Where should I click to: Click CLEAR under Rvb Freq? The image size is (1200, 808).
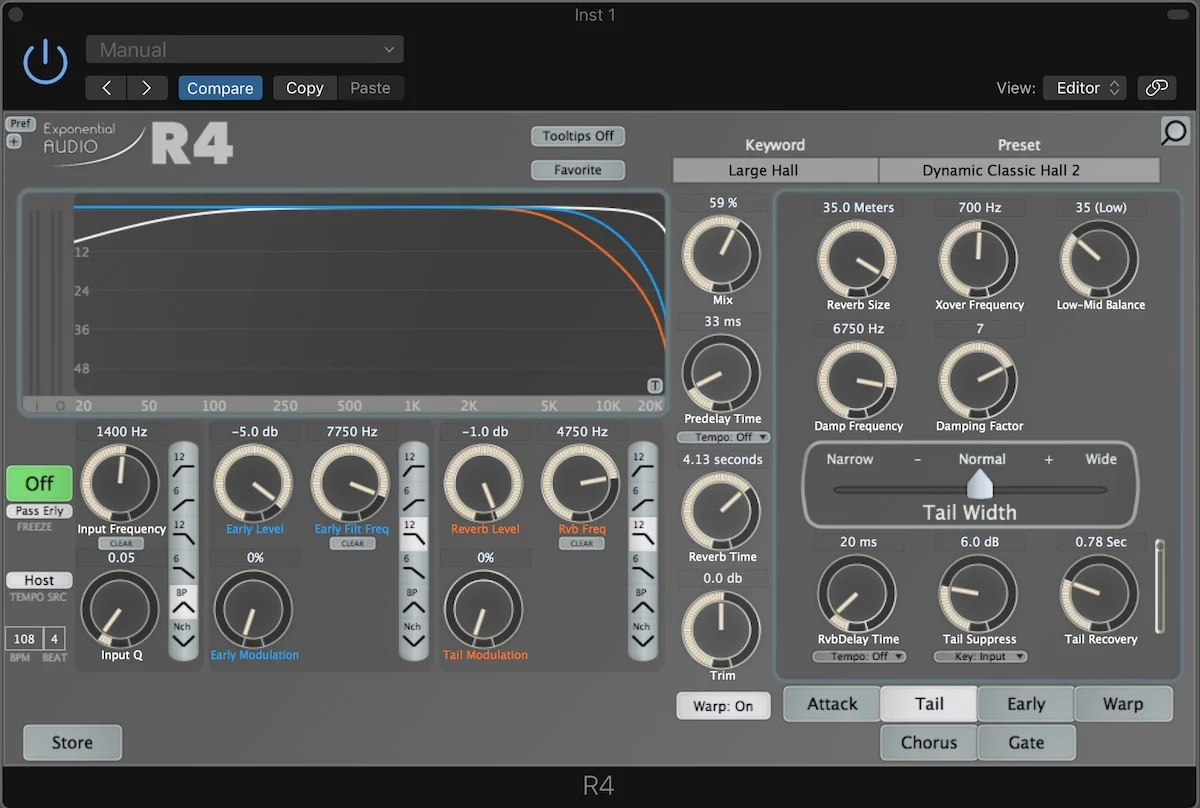pyautogui.click(x=582, y=544)
